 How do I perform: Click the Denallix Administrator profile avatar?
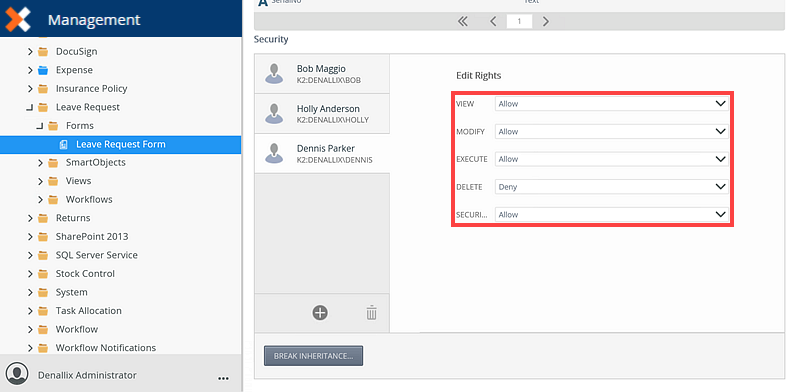pyautogui.click(x=18, y=373)
